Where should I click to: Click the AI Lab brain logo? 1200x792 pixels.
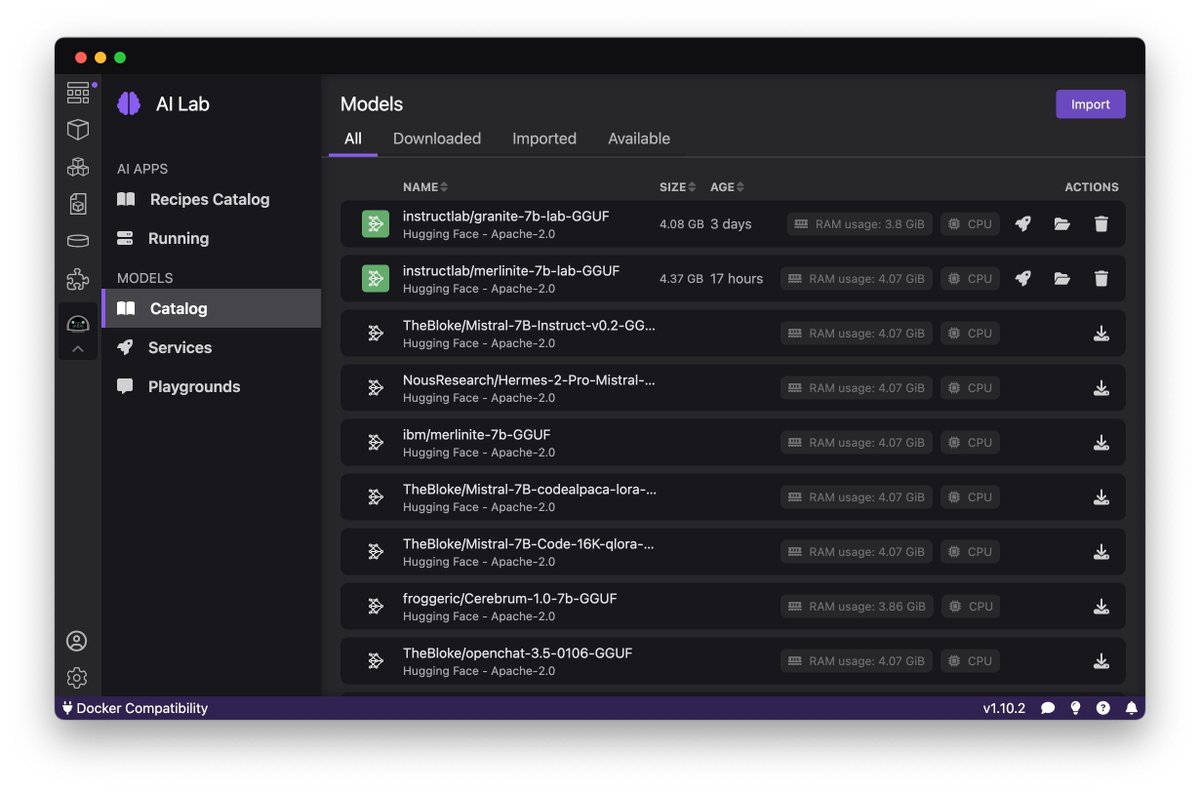pos(129,103)
